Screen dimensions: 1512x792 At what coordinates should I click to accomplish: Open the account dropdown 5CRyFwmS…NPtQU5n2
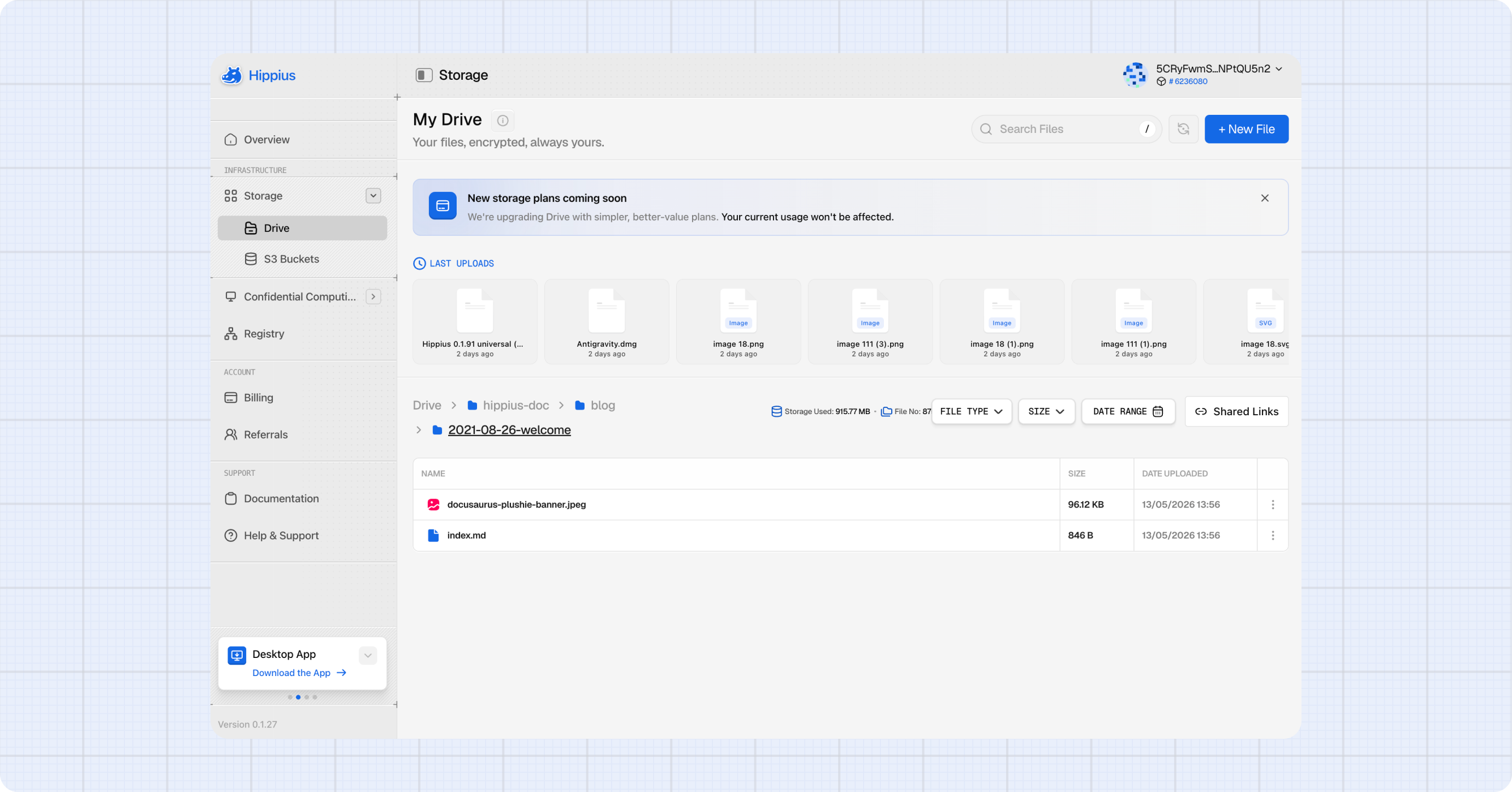point(1219,68)
